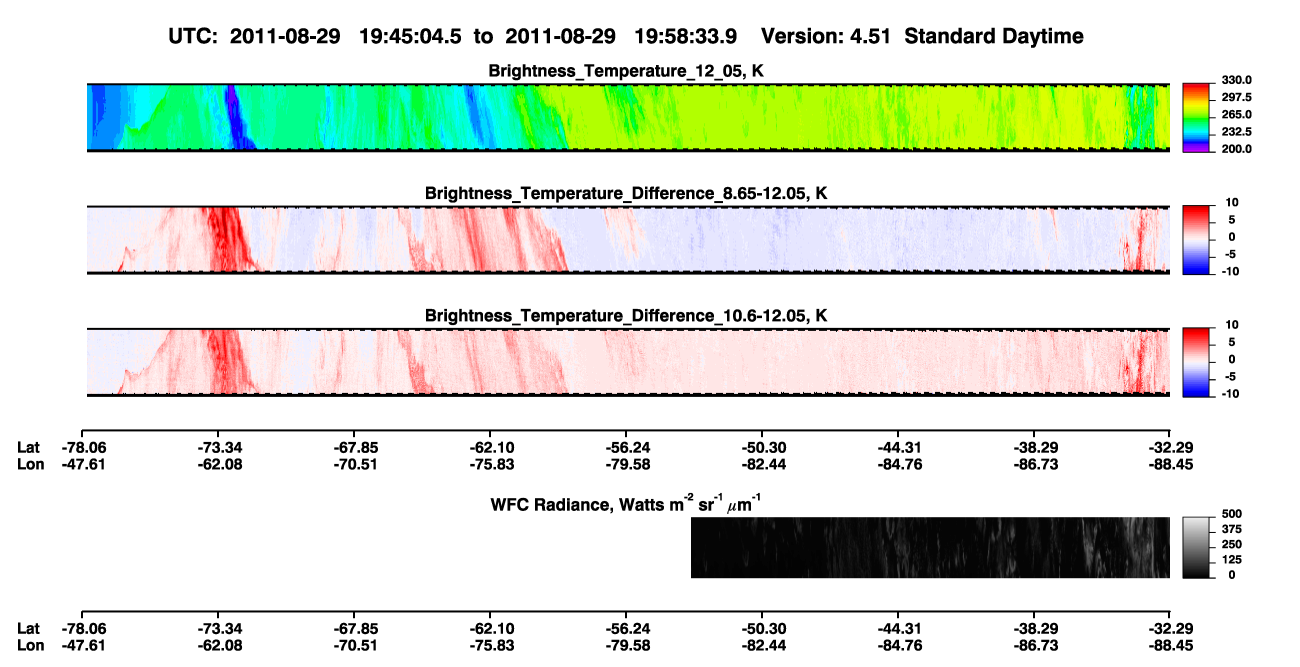The height and width of the screenshot is (667, 1300).
Task: Click the 'Brightness_Temperature_12_05, K' panel title
Action: coord(626,71)
